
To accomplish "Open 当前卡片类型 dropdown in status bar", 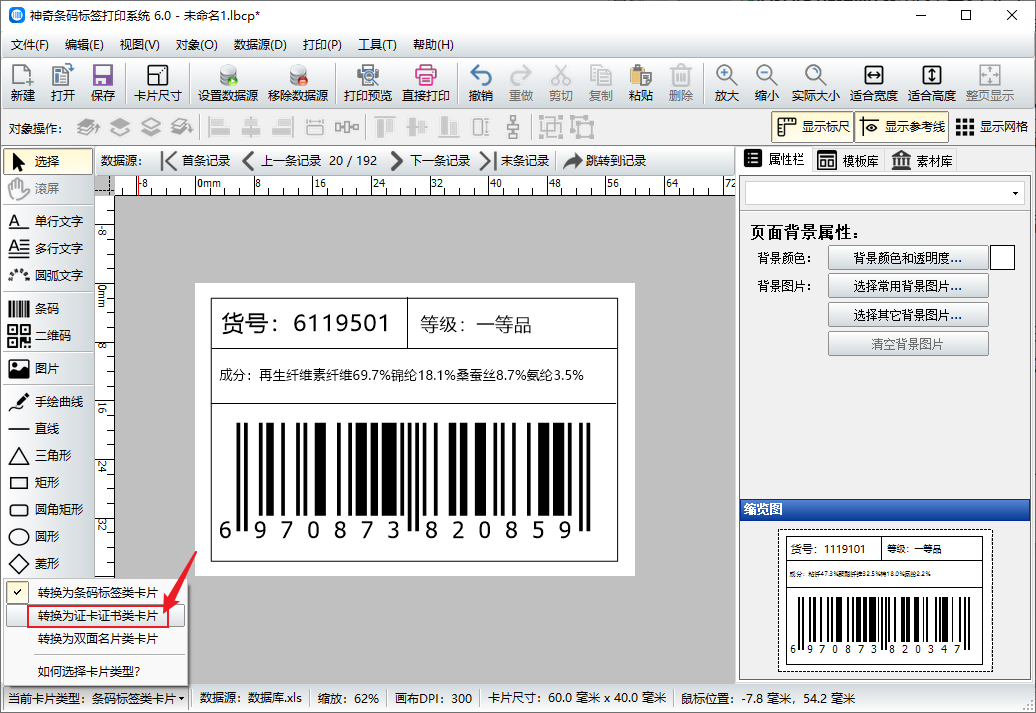I will (96, 698).
